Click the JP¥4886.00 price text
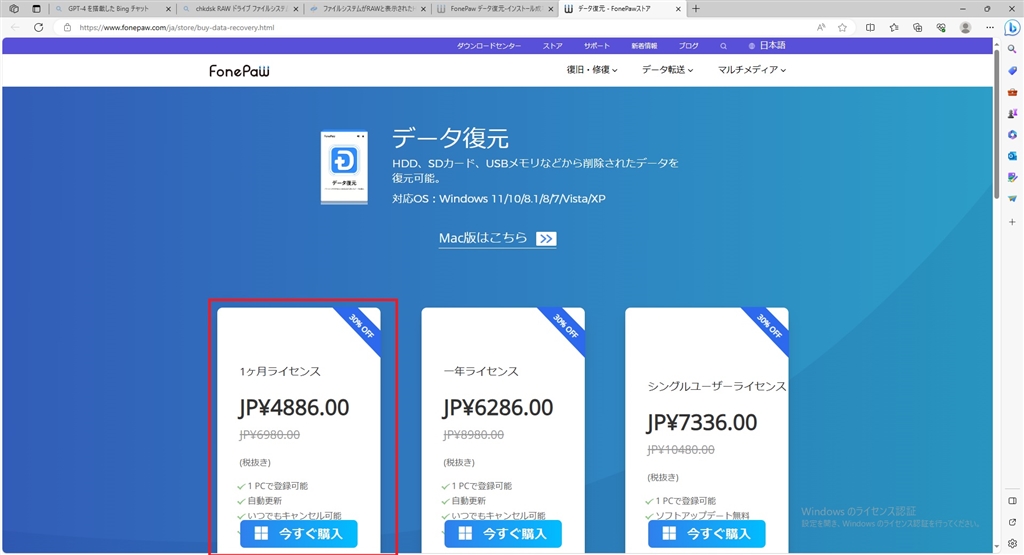The image size is (1024, 555). [294, 408]
